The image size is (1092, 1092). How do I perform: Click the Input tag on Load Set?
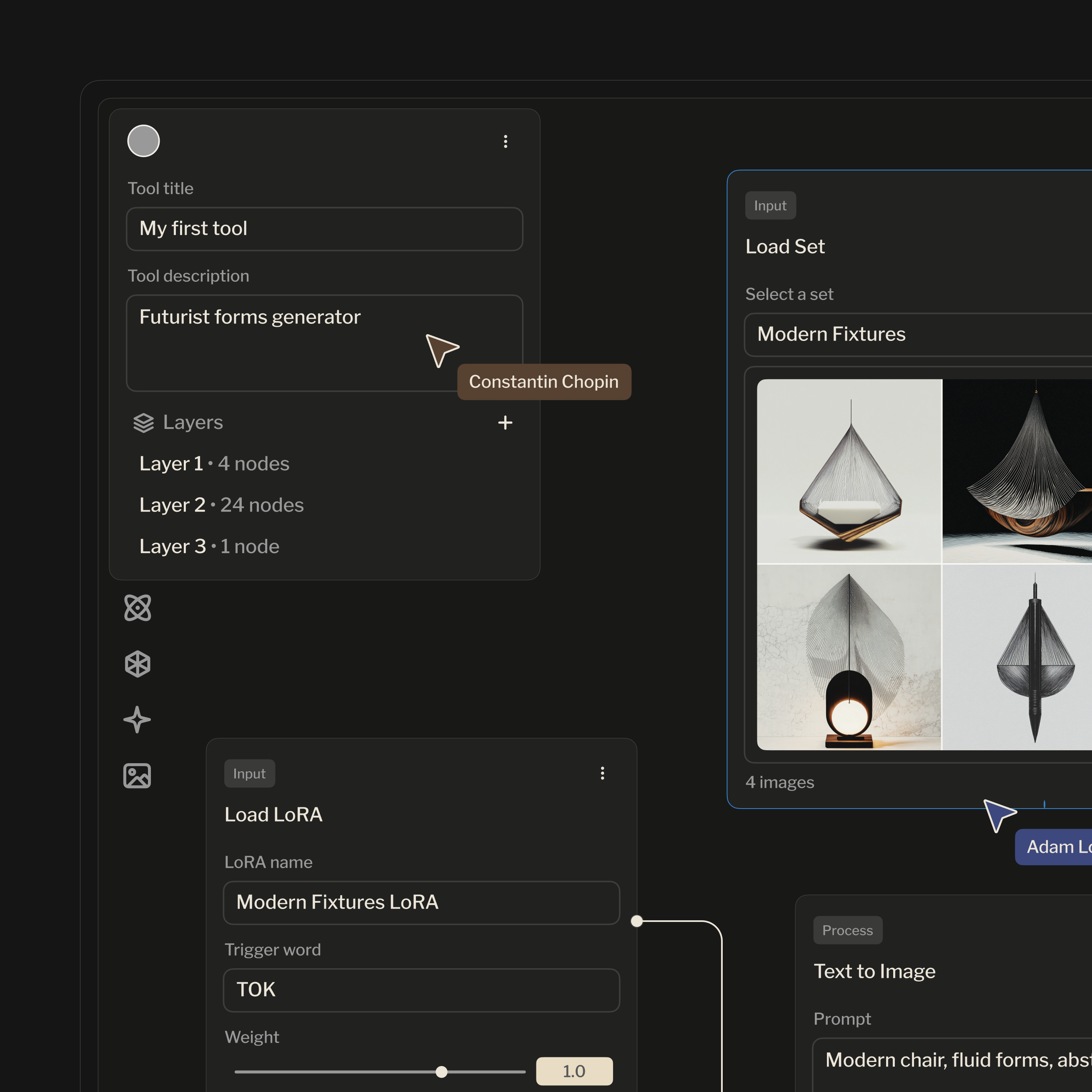pyautogui.click(x=770, y=206)
